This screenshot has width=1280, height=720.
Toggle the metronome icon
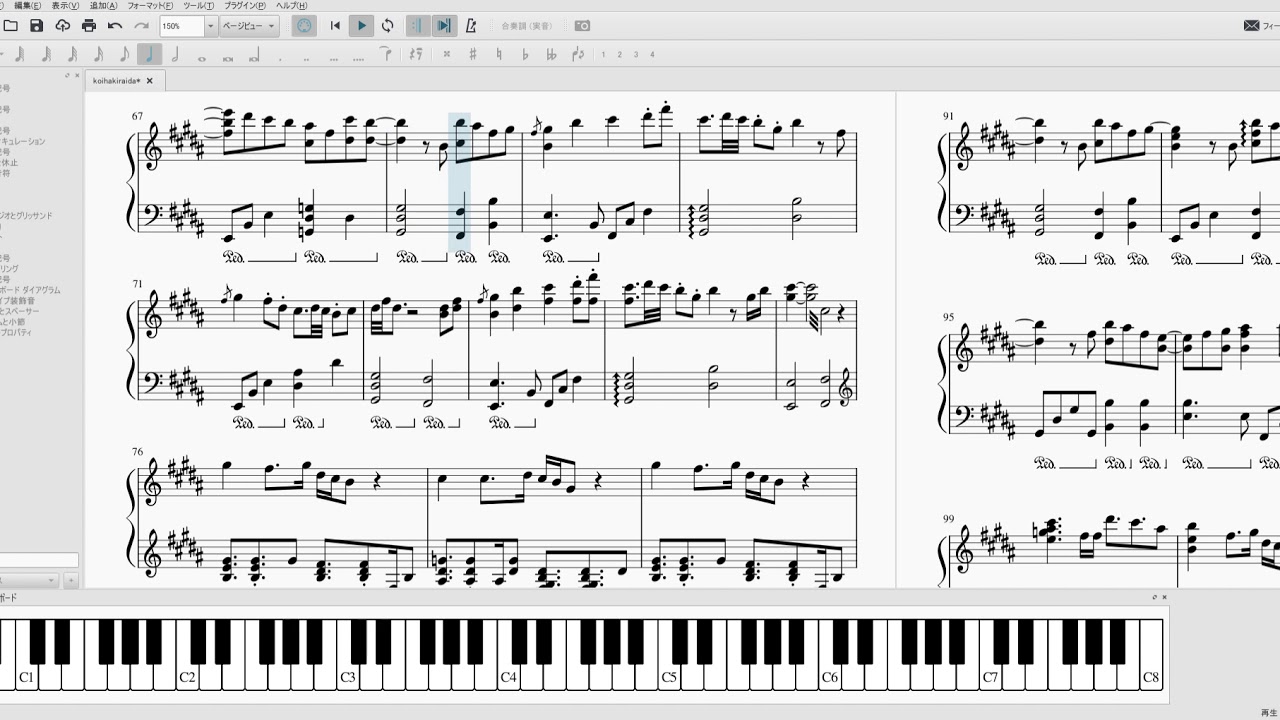[x=471, y=25]
